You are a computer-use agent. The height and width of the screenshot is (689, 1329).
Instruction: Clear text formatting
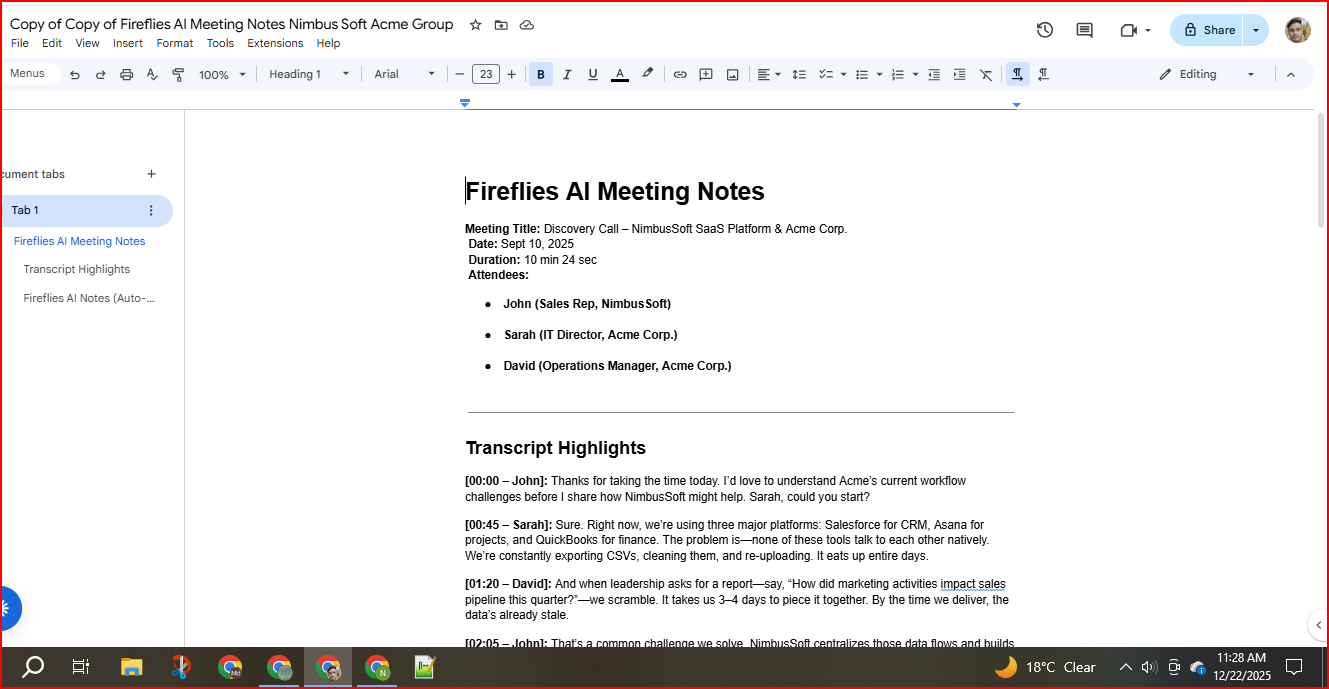coord(986,74)
